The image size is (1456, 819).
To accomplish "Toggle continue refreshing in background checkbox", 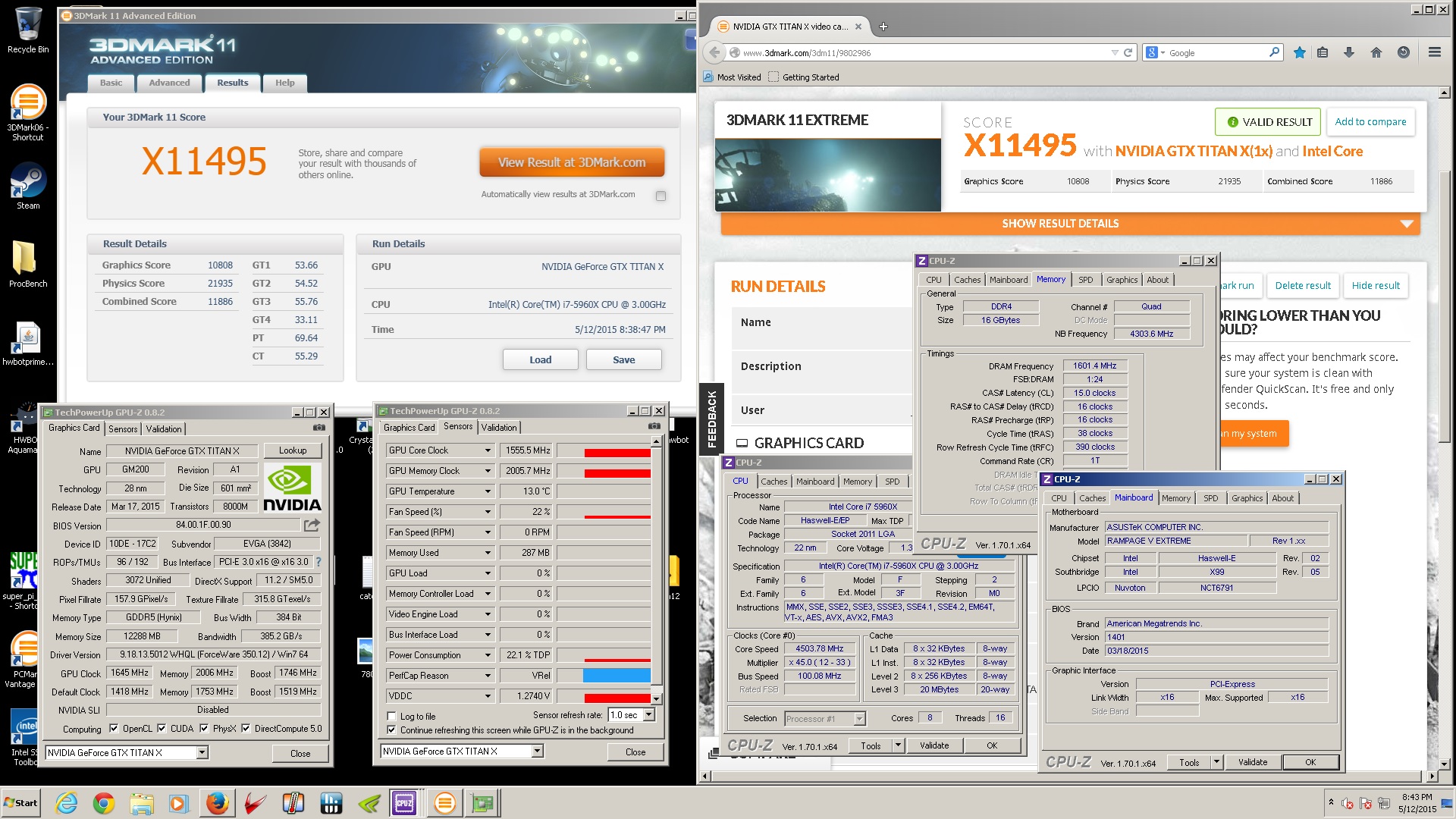I will (391, 730).
